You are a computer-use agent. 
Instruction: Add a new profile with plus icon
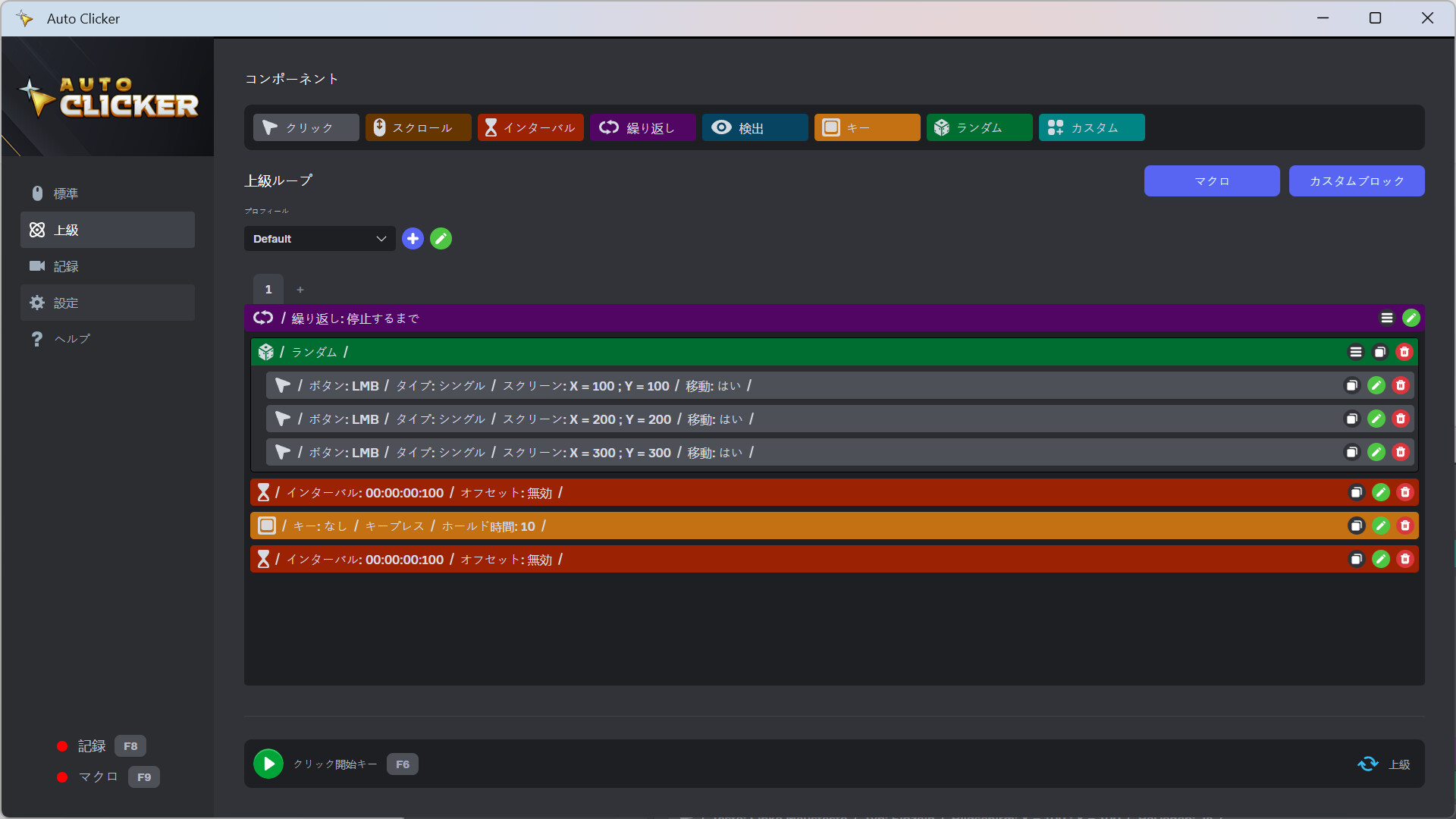tap(413, 239)
